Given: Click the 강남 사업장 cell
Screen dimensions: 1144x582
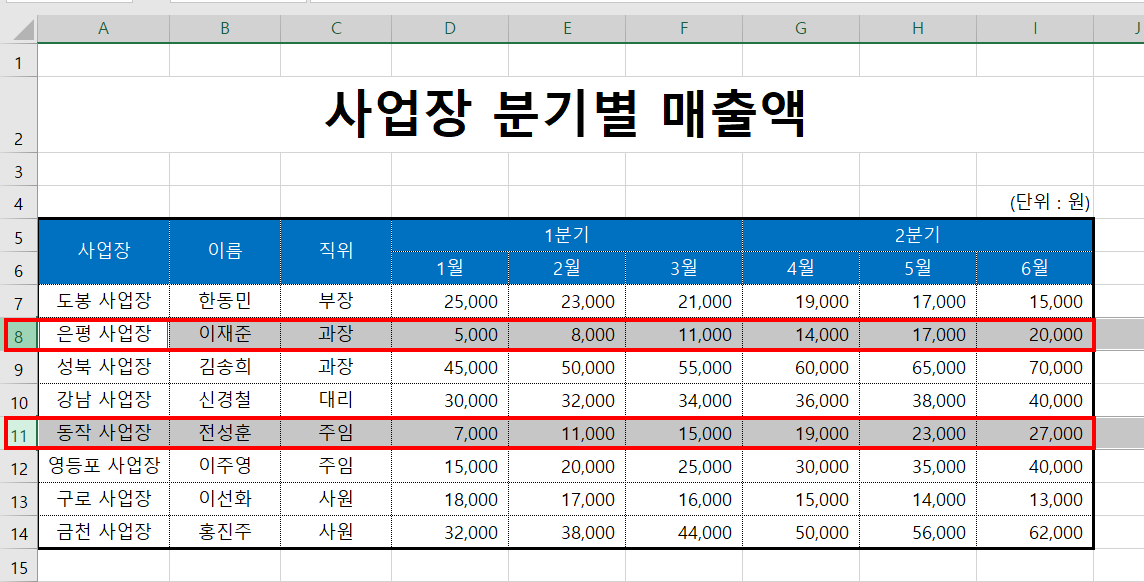Looking at the screenshot, I should click(x=104, y=400).
